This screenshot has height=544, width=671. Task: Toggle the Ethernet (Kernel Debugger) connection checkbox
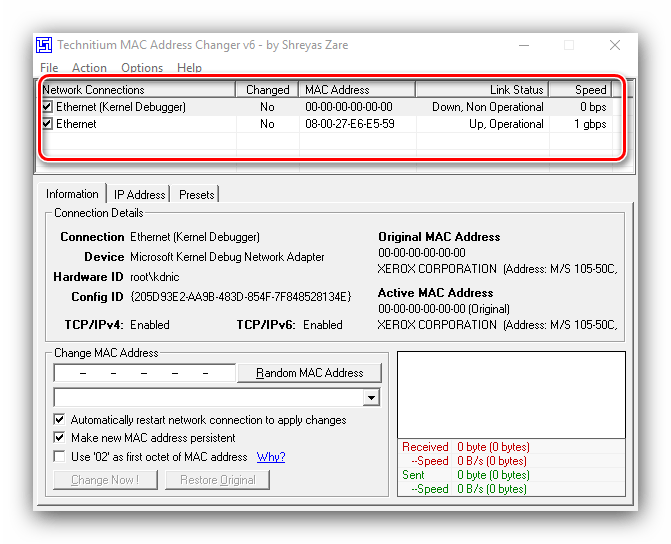pos(48,107)
